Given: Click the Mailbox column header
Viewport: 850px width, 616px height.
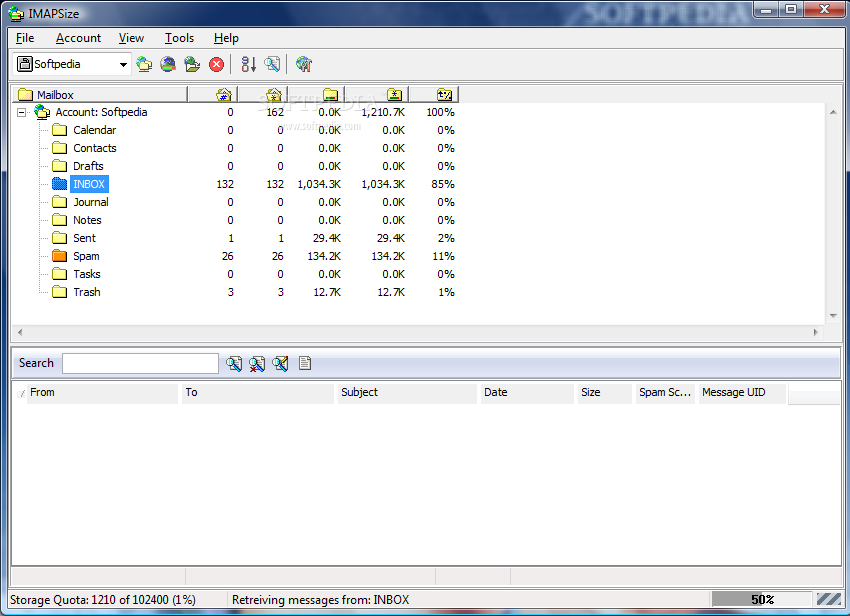Looking at the screenshot, I should click(100, 95).
